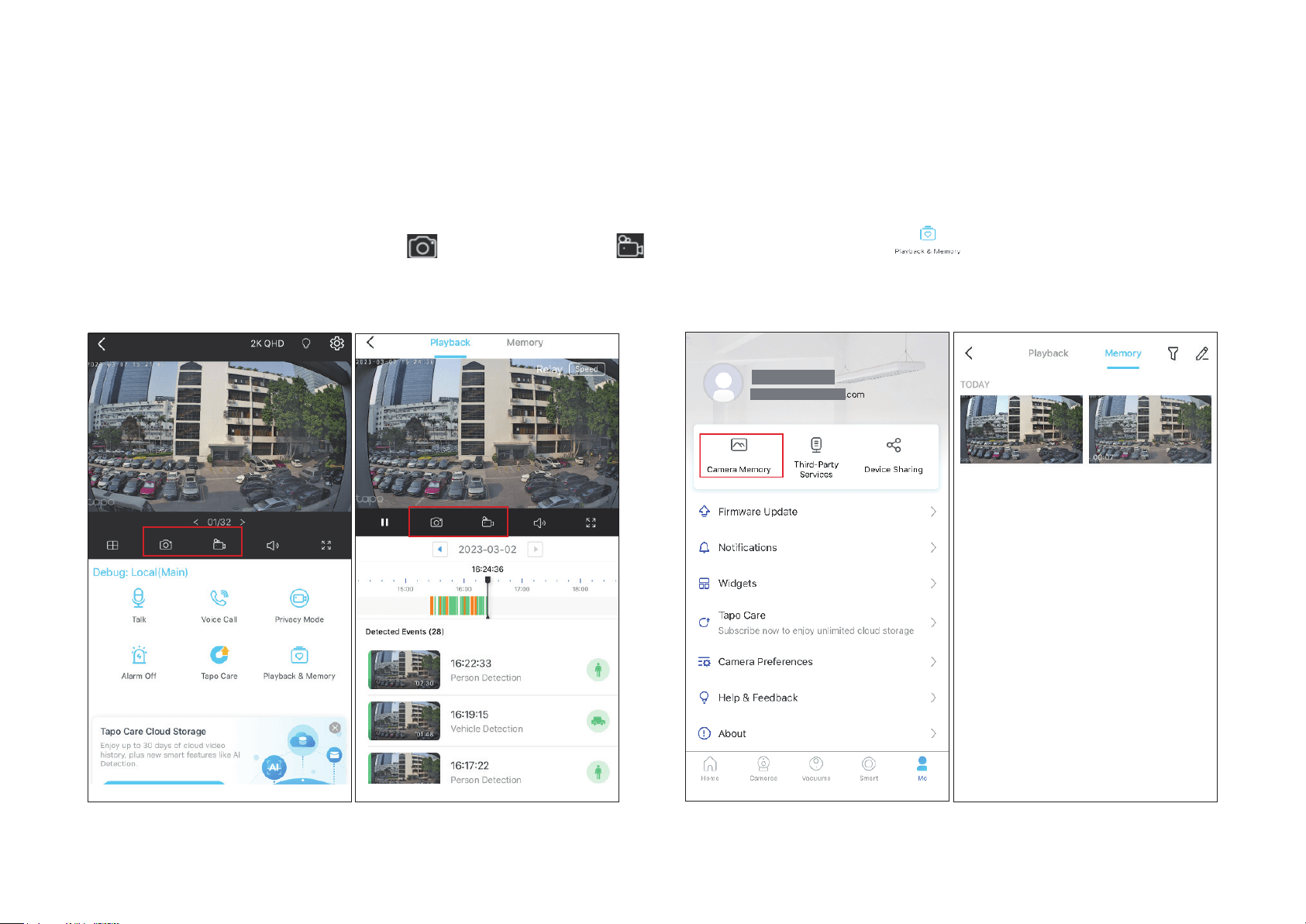Tap the lightbulb icon beside 2K QHD
1306x924 pixels.
(306, 343)
